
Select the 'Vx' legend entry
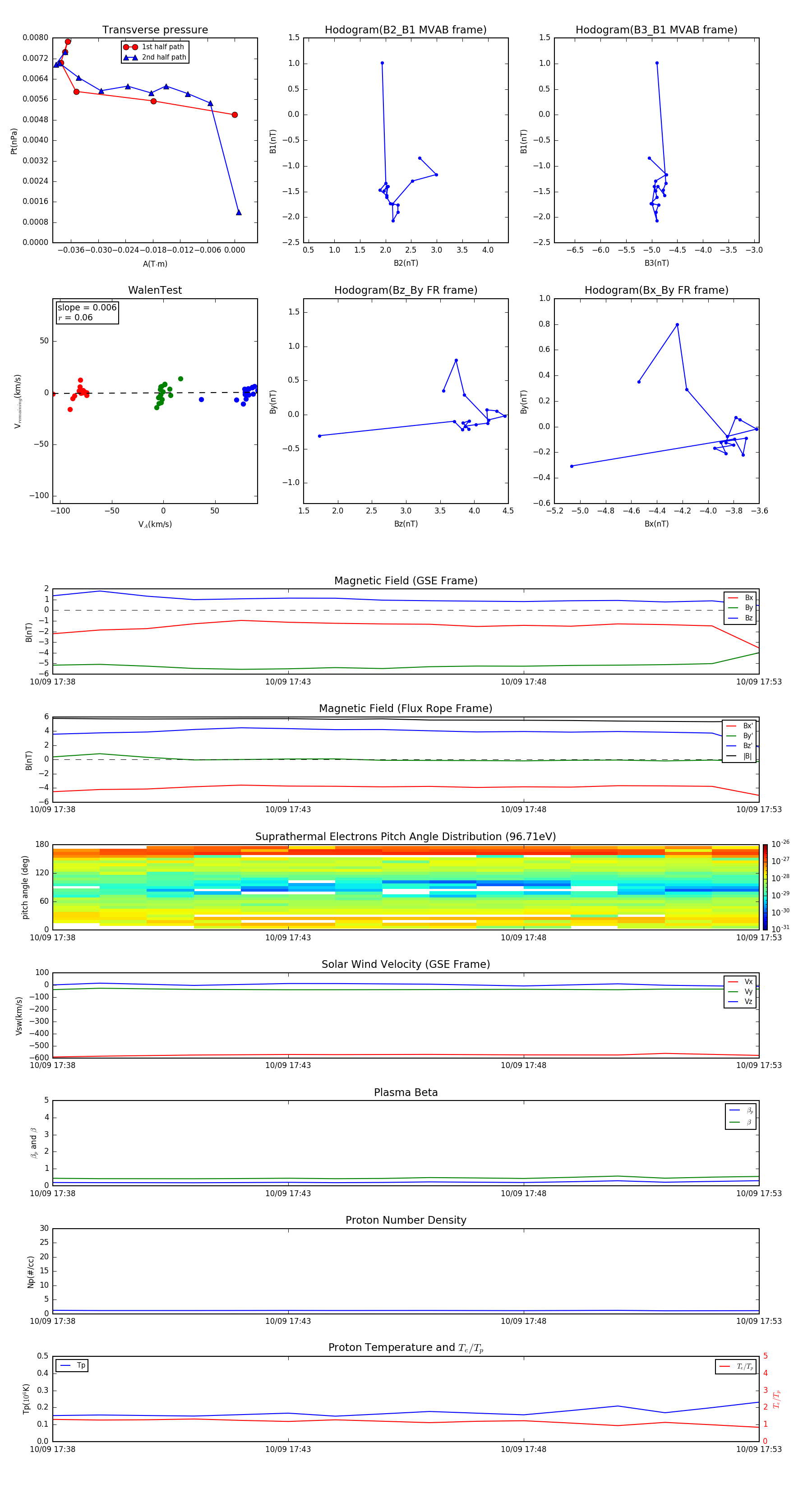(740, 981)
